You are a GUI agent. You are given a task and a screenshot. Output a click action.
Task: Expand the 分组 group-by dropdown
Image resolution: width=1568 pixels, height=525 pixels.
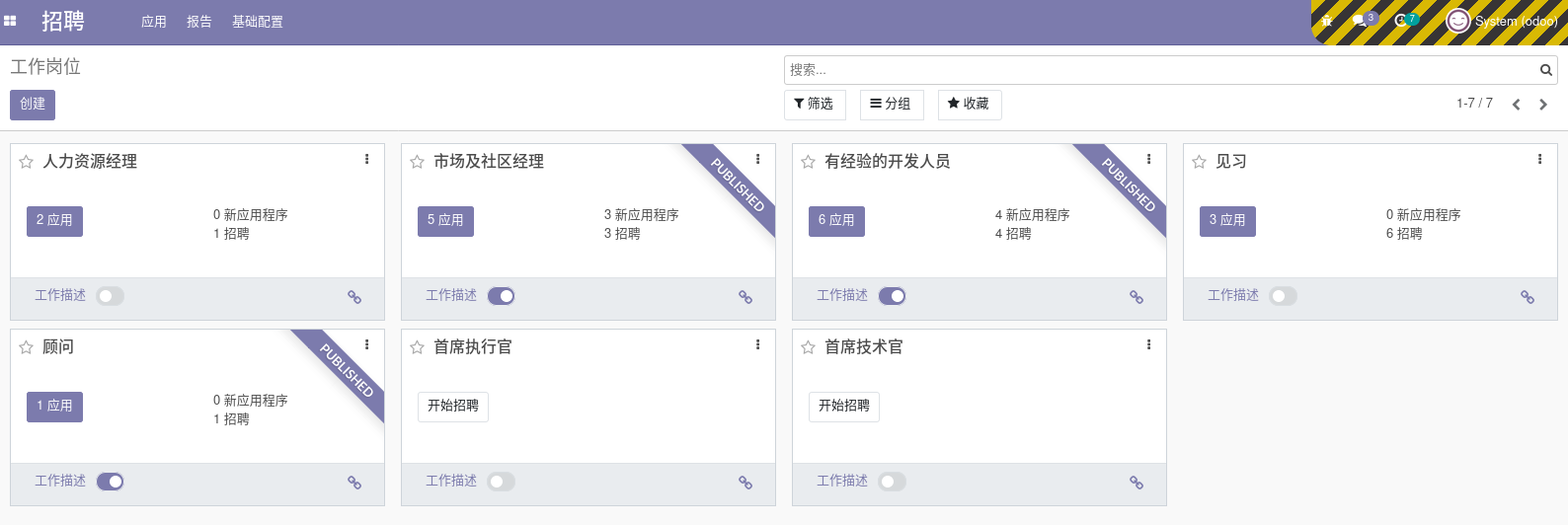pyautogui.click(x=891, y=104)
